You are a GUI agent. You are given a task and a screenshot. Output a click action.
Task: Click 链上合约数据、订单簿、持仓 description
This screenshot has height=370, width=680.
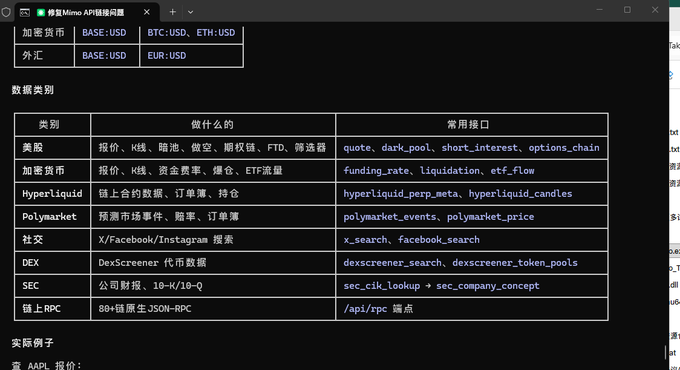[169, 194]
